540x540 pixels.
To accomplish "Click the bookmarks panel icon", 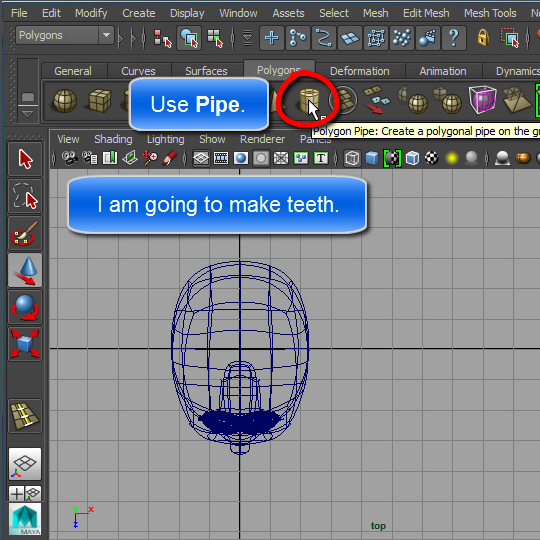I will [110, 158].
